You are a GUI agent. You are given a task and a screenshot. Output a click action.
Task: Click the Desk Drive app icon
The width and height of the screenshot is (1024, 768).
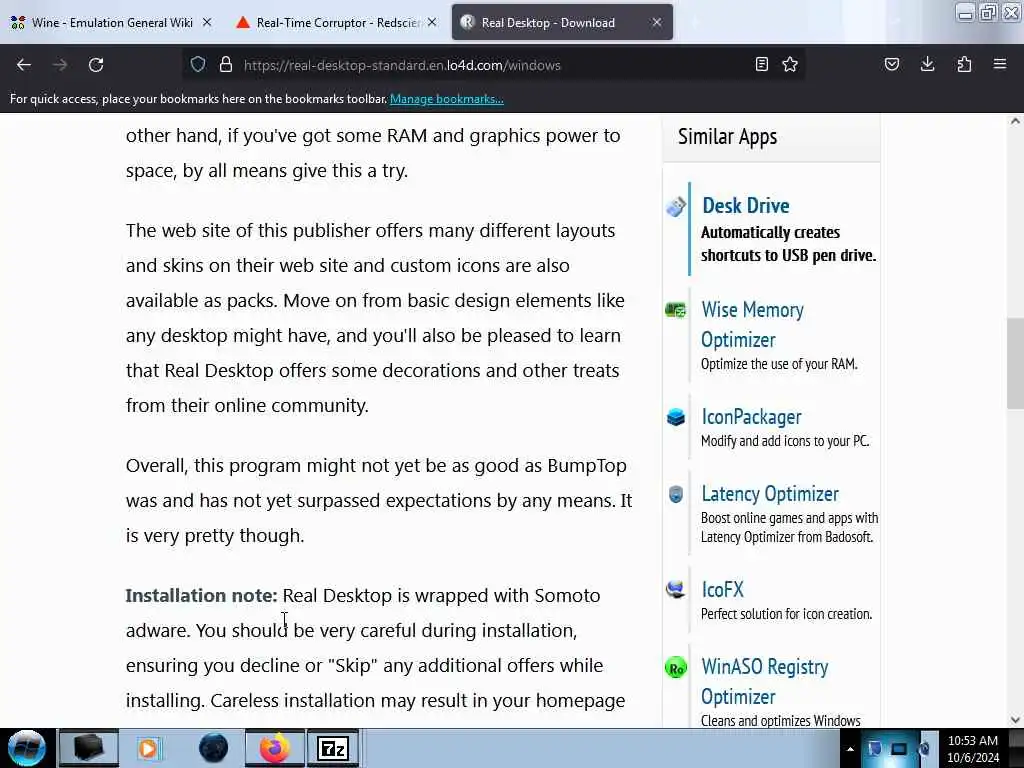click(676, 206)
